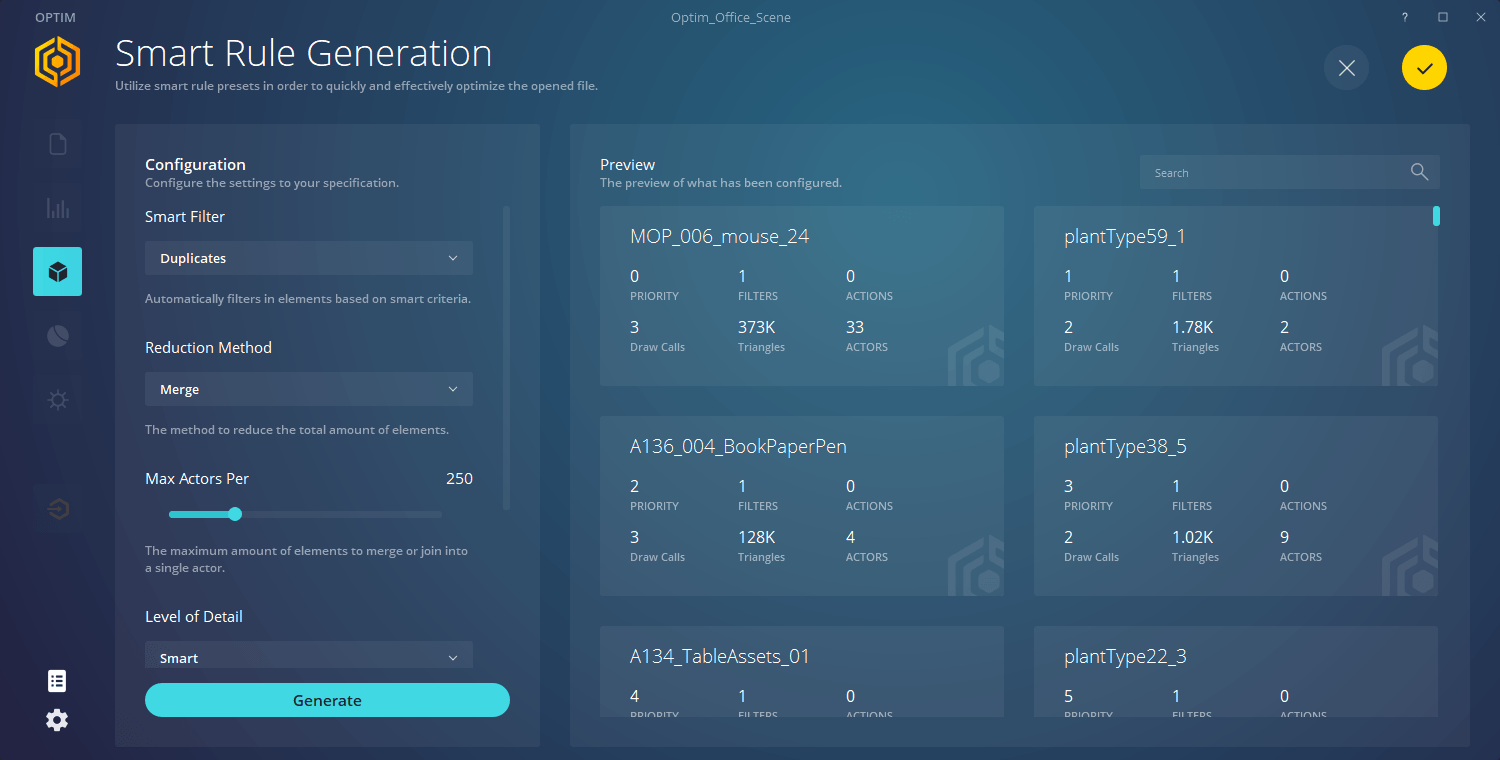Open the pie chart analysis panel
Screen dimensions: 1500x760
point(57,335)
